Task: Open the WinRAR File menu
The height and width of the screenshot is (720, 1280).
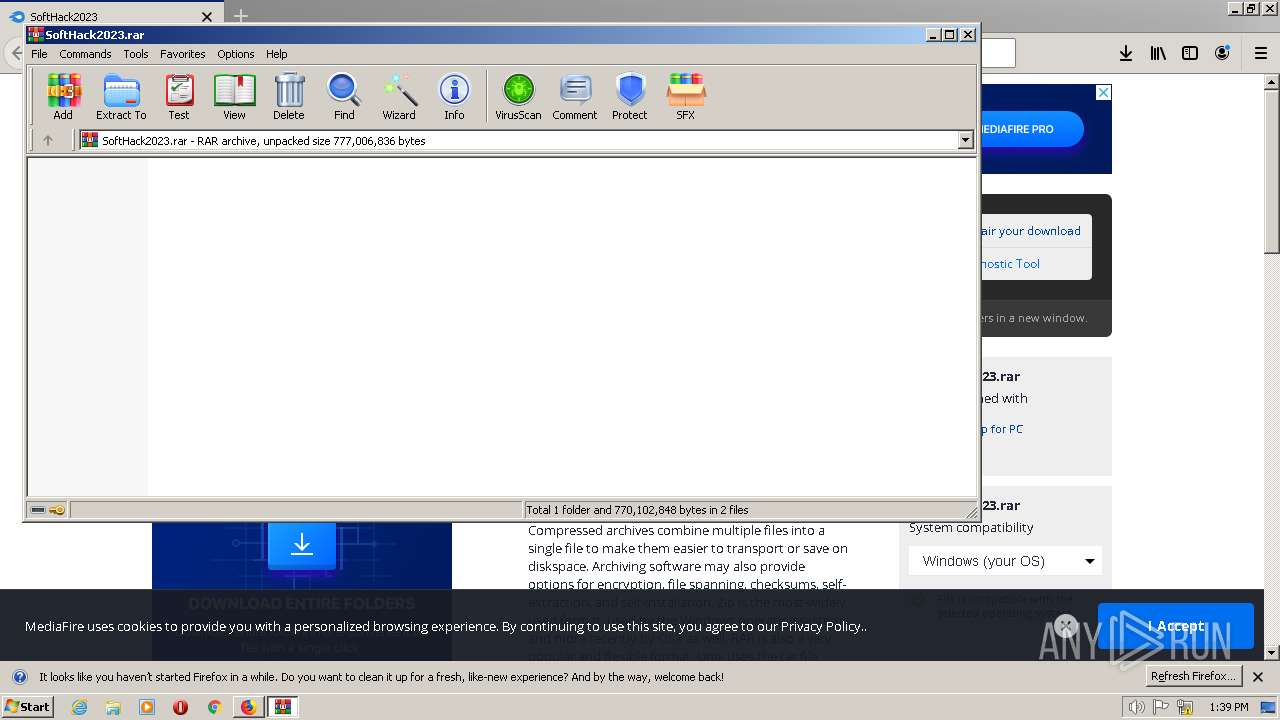Action: (x=39, y=54)
